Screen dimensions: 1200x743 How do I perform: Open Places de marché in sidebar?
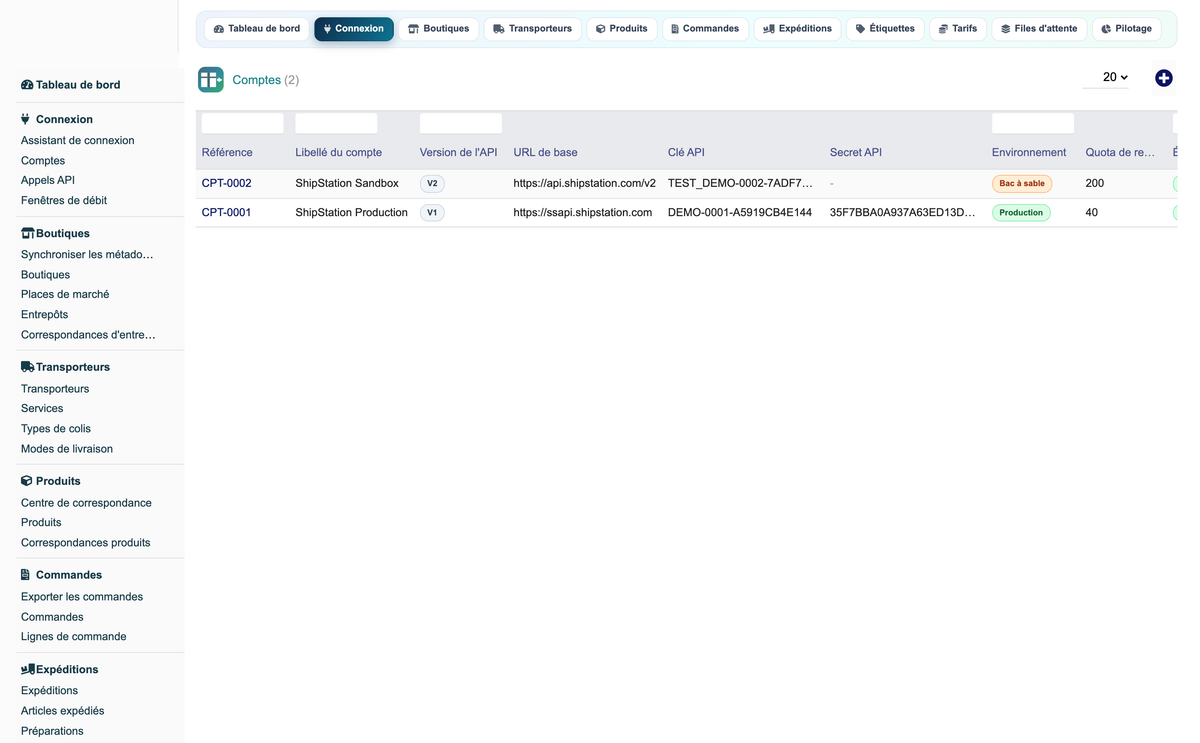tap(65, 295)
